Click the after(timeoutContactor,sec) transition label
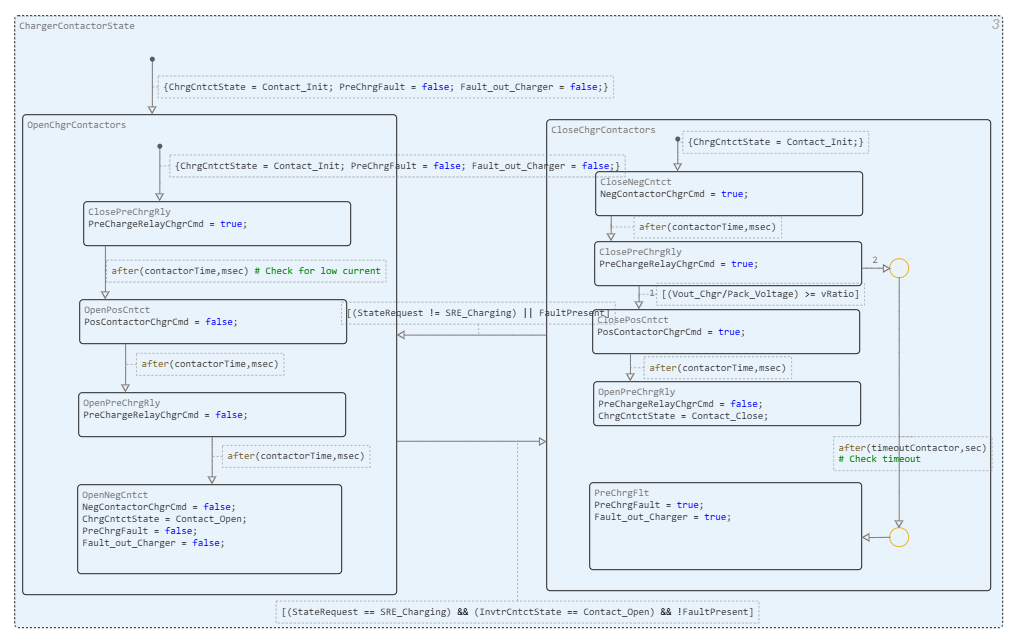 pos(912,453)
